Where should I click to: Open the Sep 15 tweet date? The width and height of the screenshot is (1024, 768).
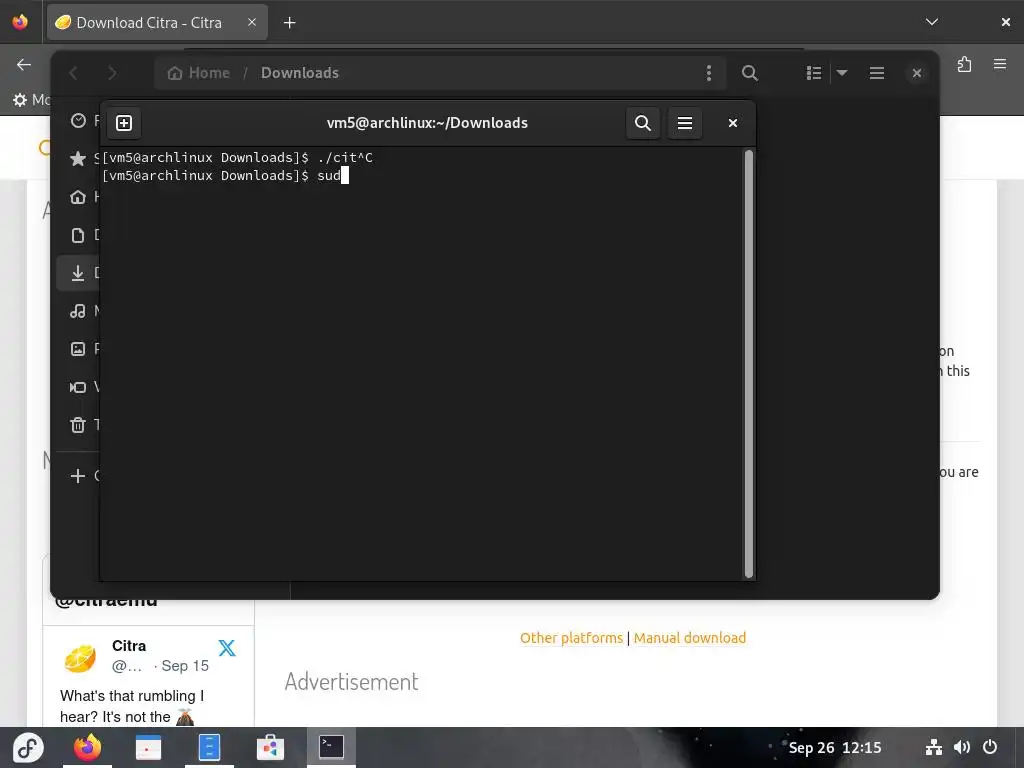pos(185,665)
